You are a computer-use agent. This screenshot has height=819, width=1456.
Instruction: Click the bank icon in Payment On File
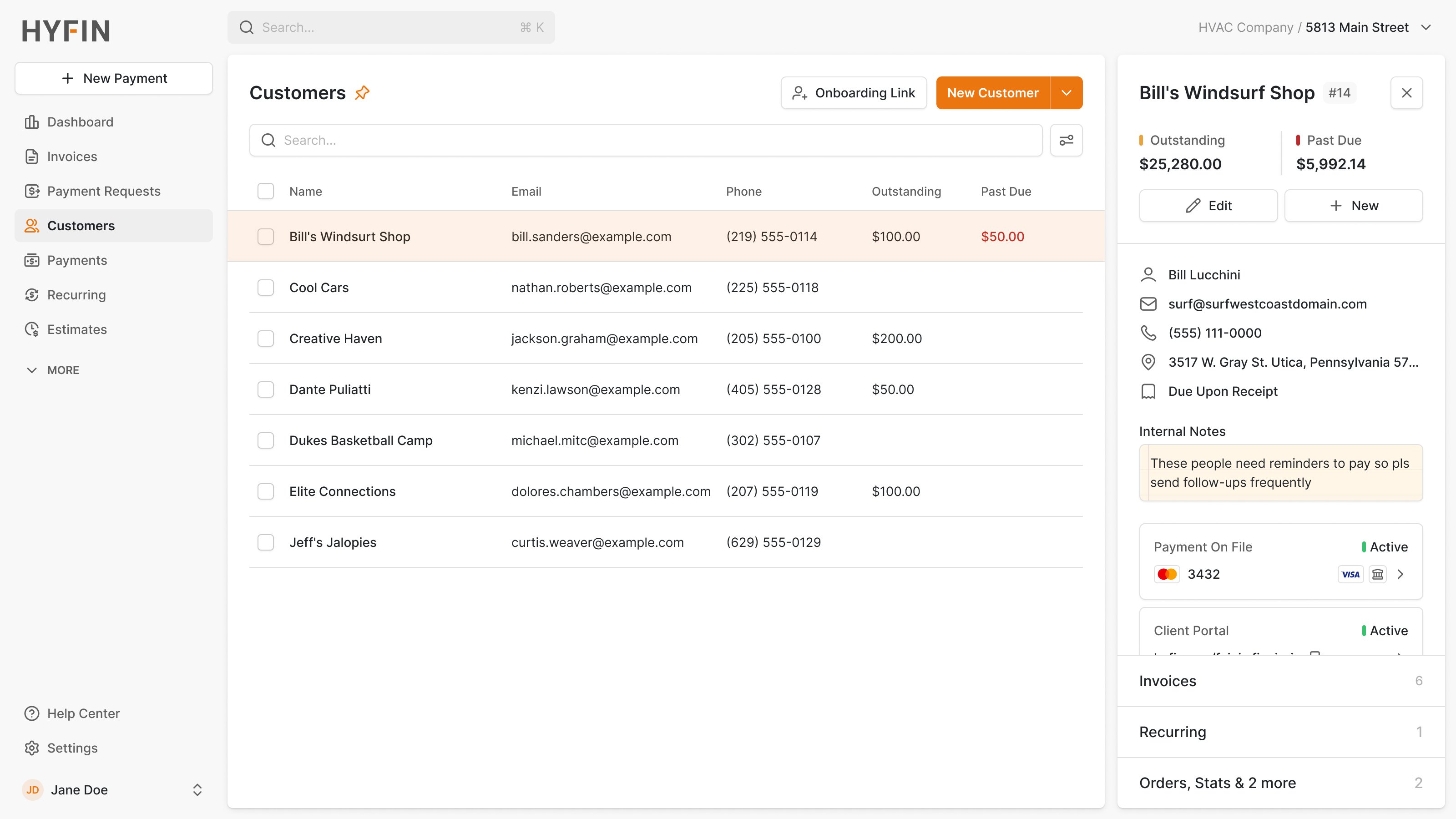1378,574
